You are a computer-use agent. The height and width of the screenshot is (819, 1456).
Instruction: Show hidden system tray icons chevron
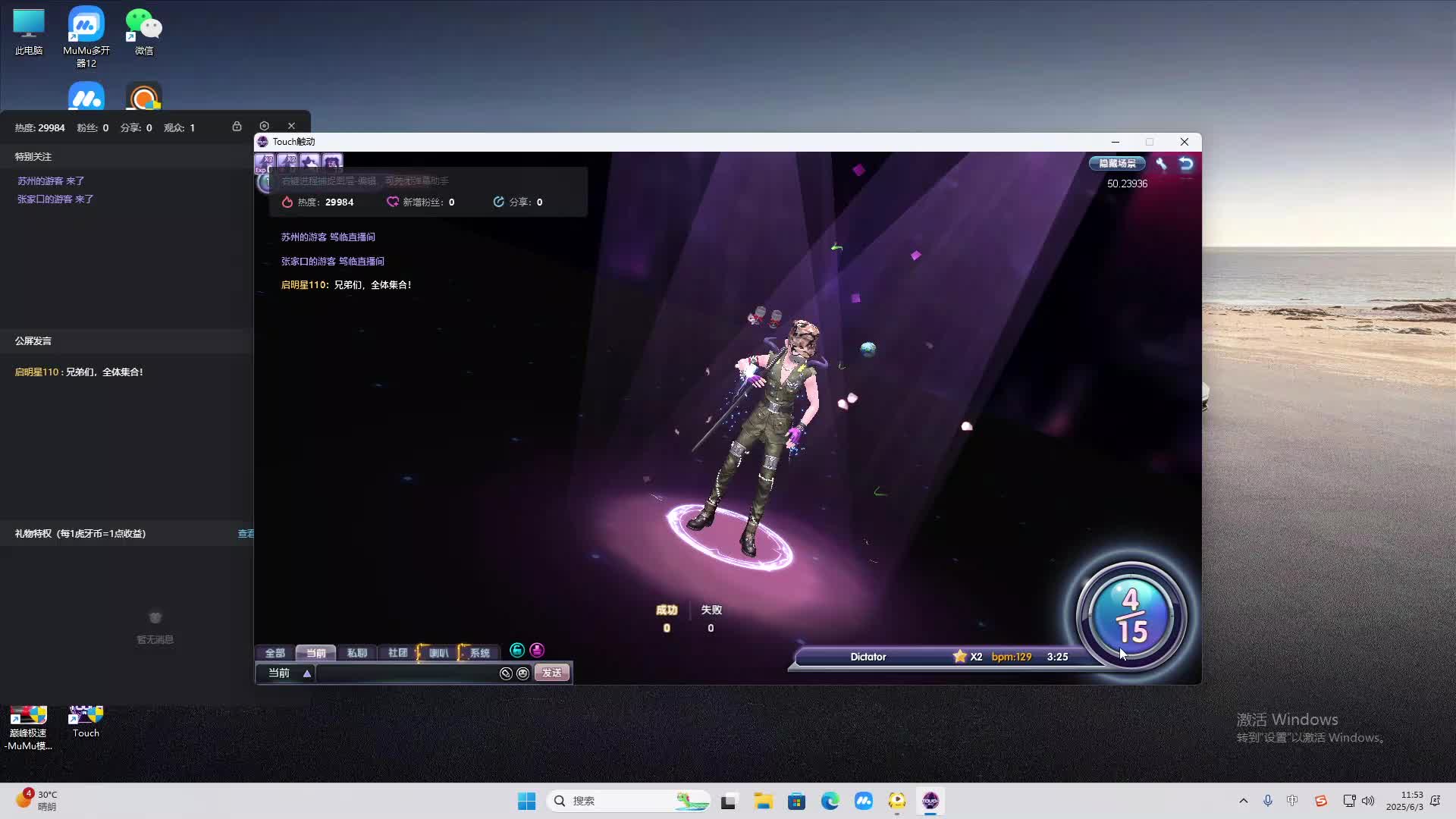point(1243,801)
